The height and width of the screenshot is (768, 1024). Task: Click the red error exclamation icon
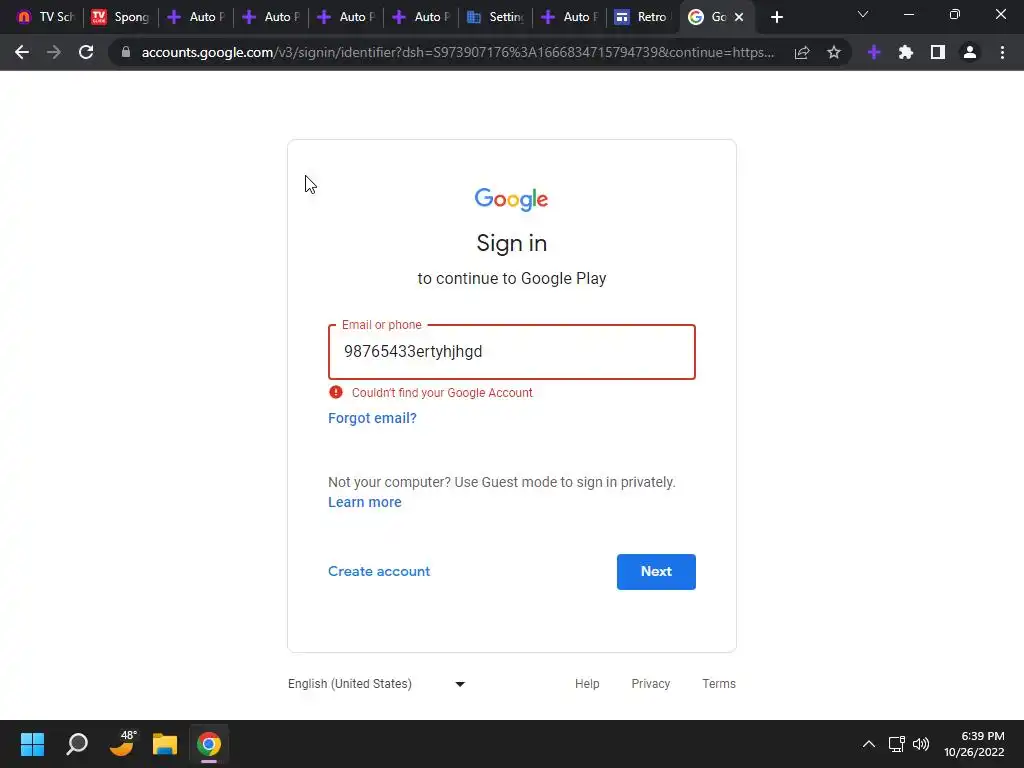point(336,392)
